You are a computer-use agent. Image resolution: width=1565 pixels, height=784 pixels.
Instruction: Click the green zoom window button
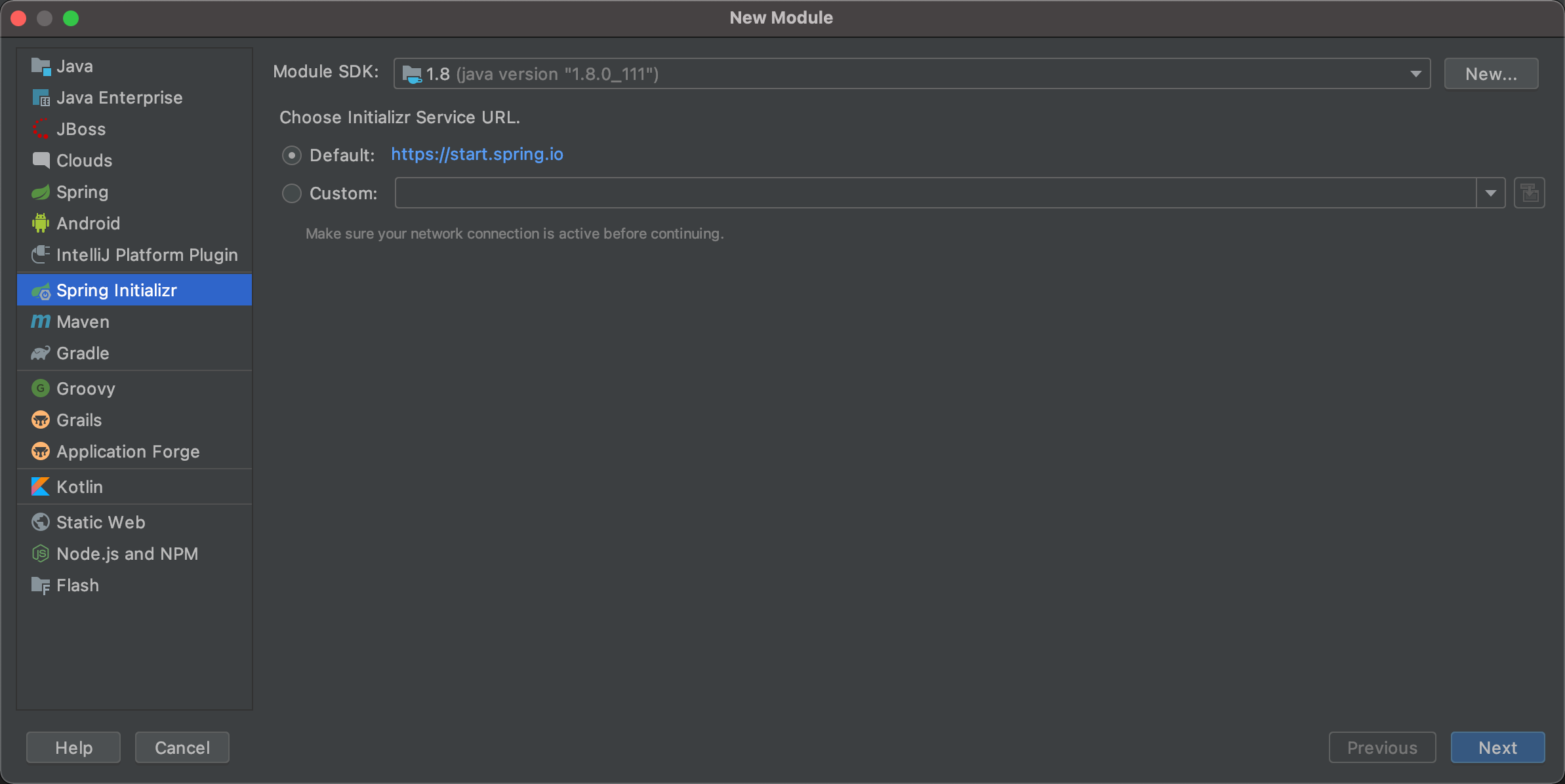click(x=71, y=18)
